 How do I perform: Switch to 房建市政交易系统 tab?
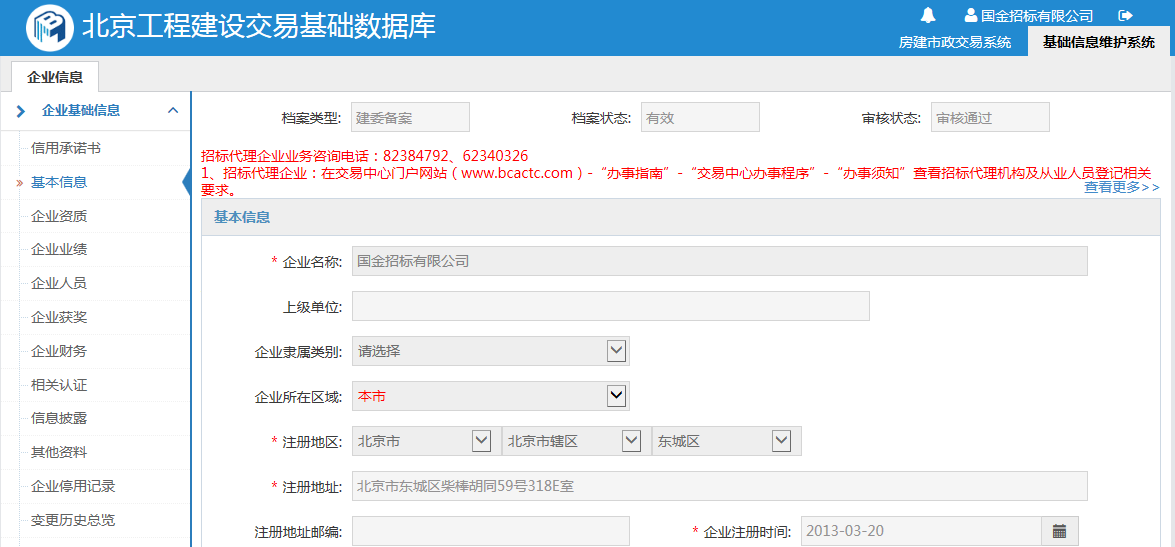coord(954,42)
